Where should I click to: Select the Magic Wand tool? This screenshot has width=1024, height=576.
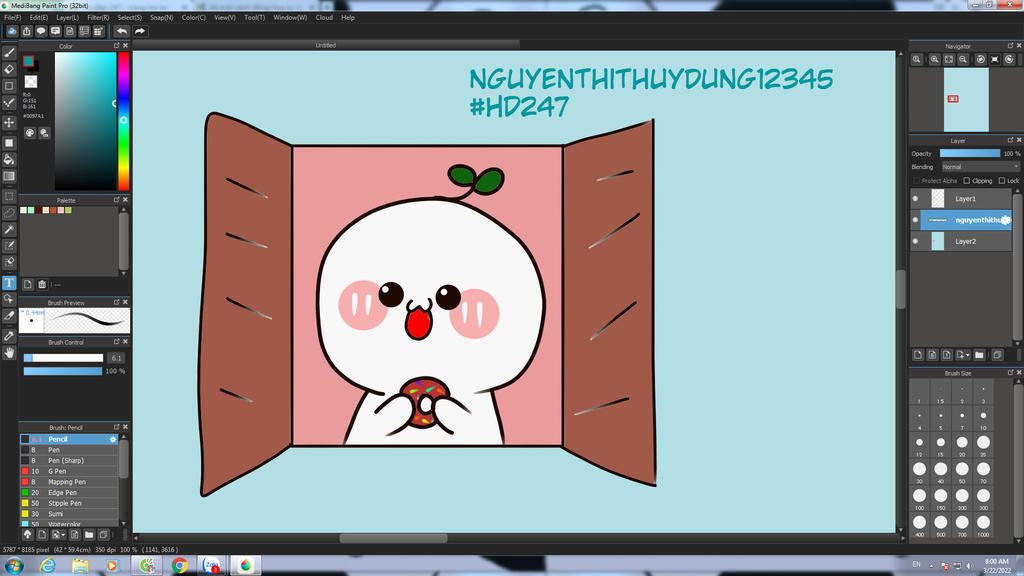(x=9, y=229)
